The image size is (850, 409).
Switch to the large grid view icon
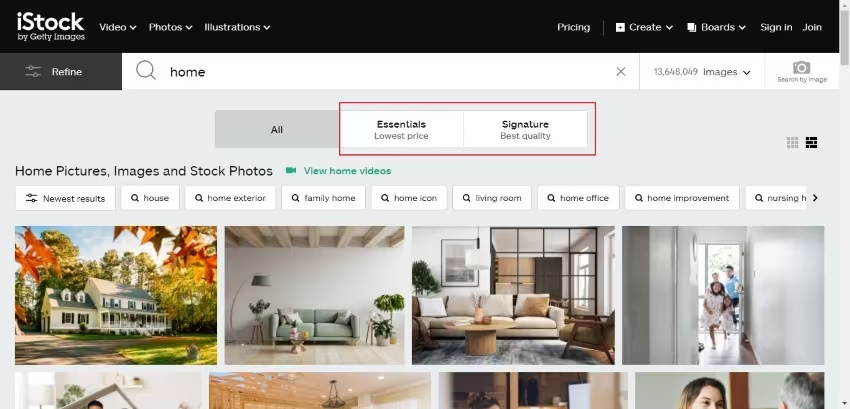793,143
